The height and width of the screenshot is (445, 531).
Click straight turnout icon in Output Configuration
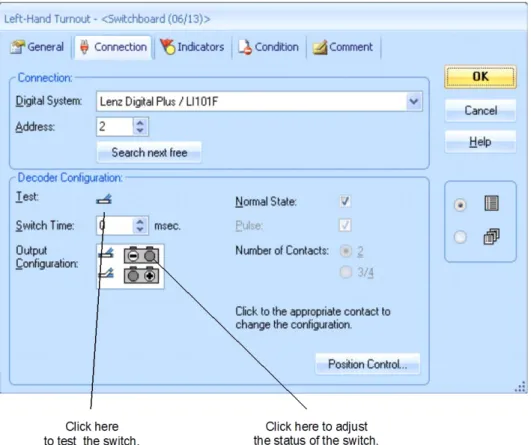click(106, 254)
